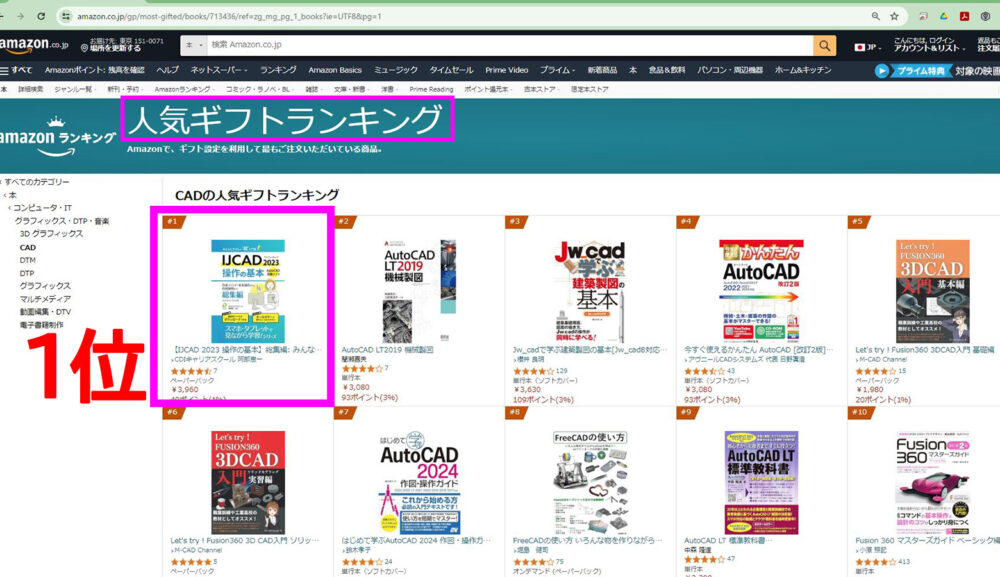Viewport: 1000px width, 577px height.
Task: Open the IJCAD 2023 操作の基本 book cover
Action: [247, 291]
